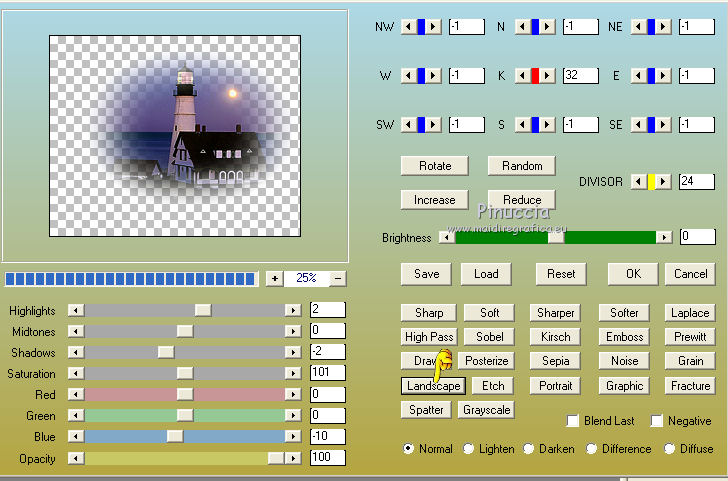
Task: Click Green slider right arrow
Action: pos(293,416)
